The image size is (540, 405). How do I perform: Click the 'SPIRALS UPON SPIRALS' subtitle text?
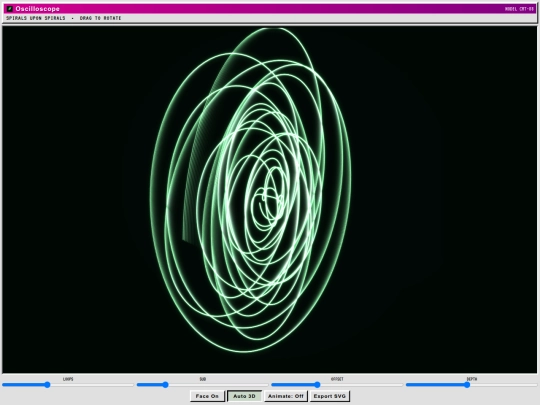click(x=36, y=18)
